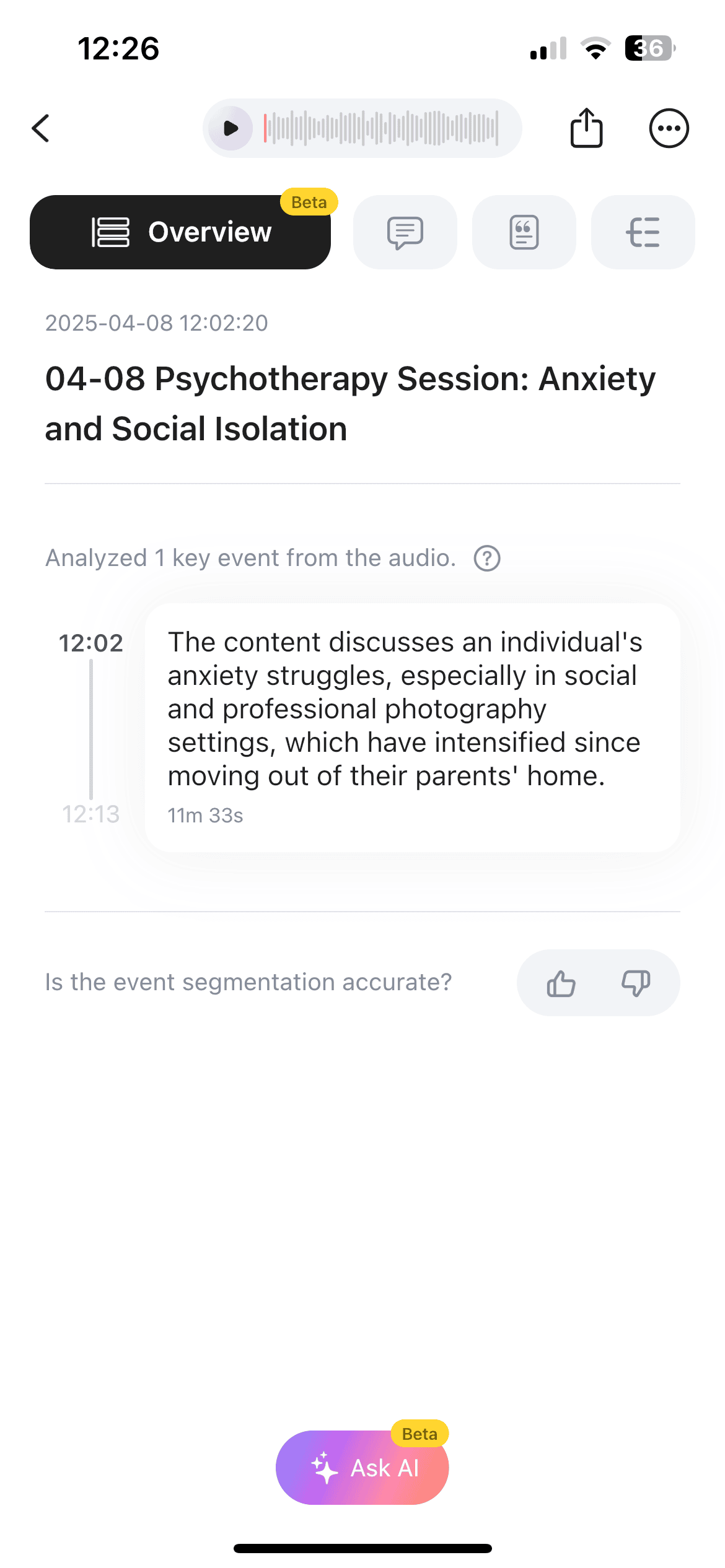Screen dimensions: 725x1568
Task: Switch to the transcript chat-bubble tab
Action: point(405,232)
